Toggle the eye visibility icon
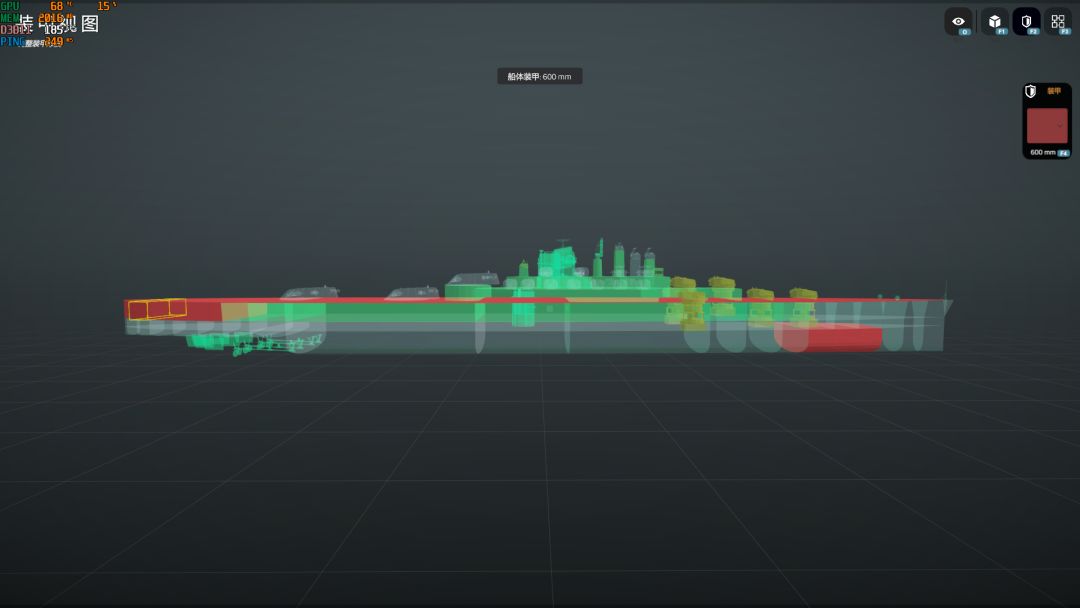This screenshot has width=1080, height=608. 958,22
